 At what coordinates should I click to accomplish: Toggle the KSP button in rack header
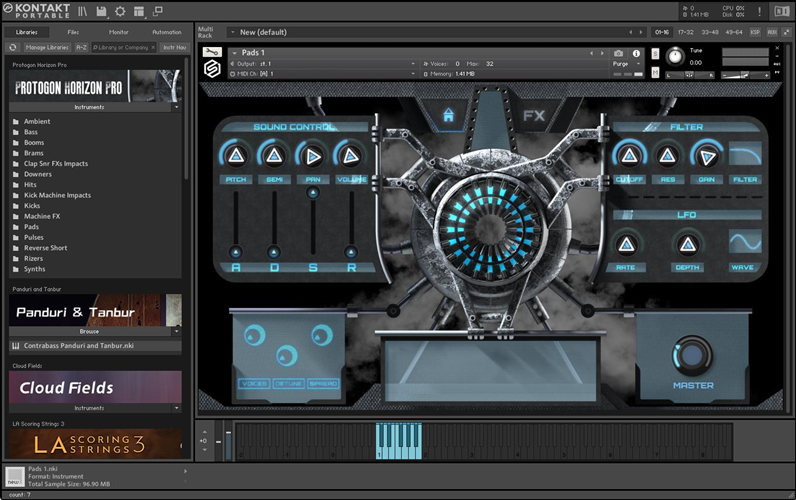(x=755, y=32)
